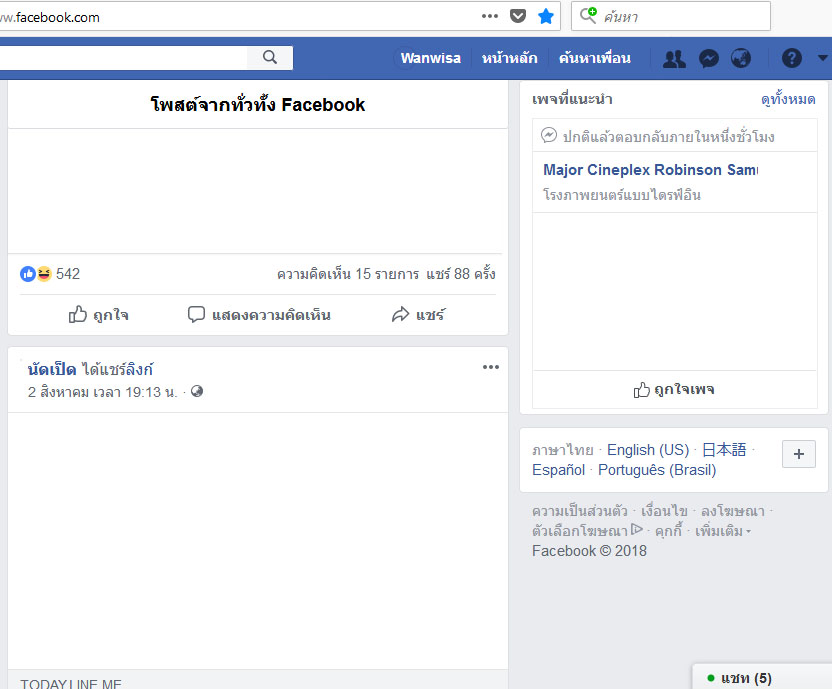The image size is (832, 689).
Task: Click the public audience globe icon
Action: pyautogui.click(x=197, y=391)
